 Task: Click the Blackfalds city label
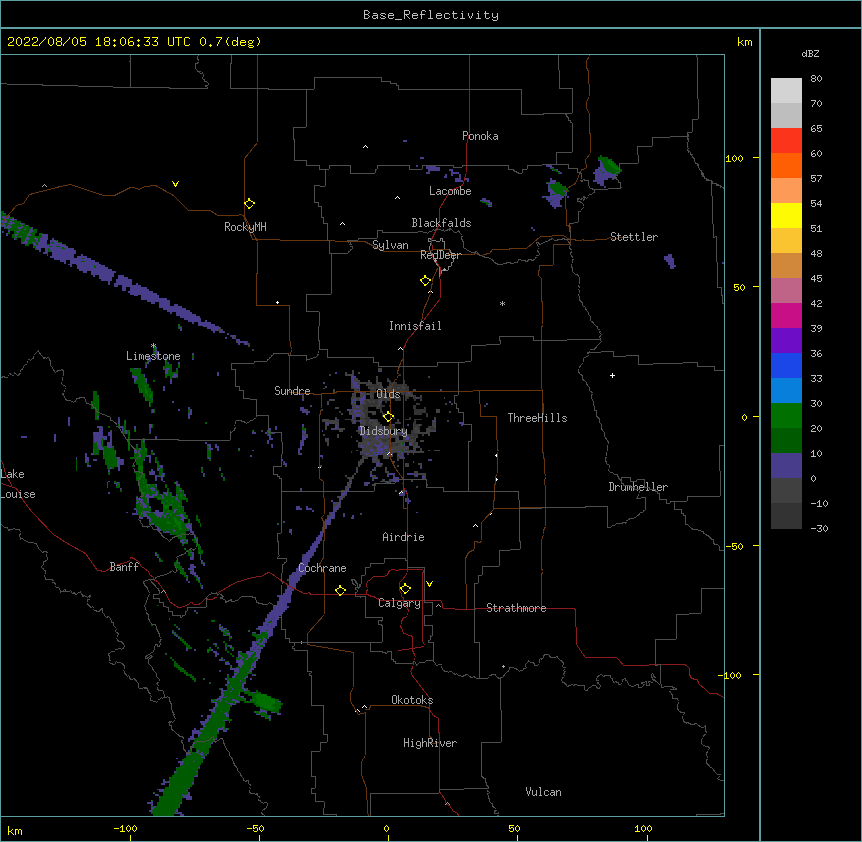[x=441, y=223]
